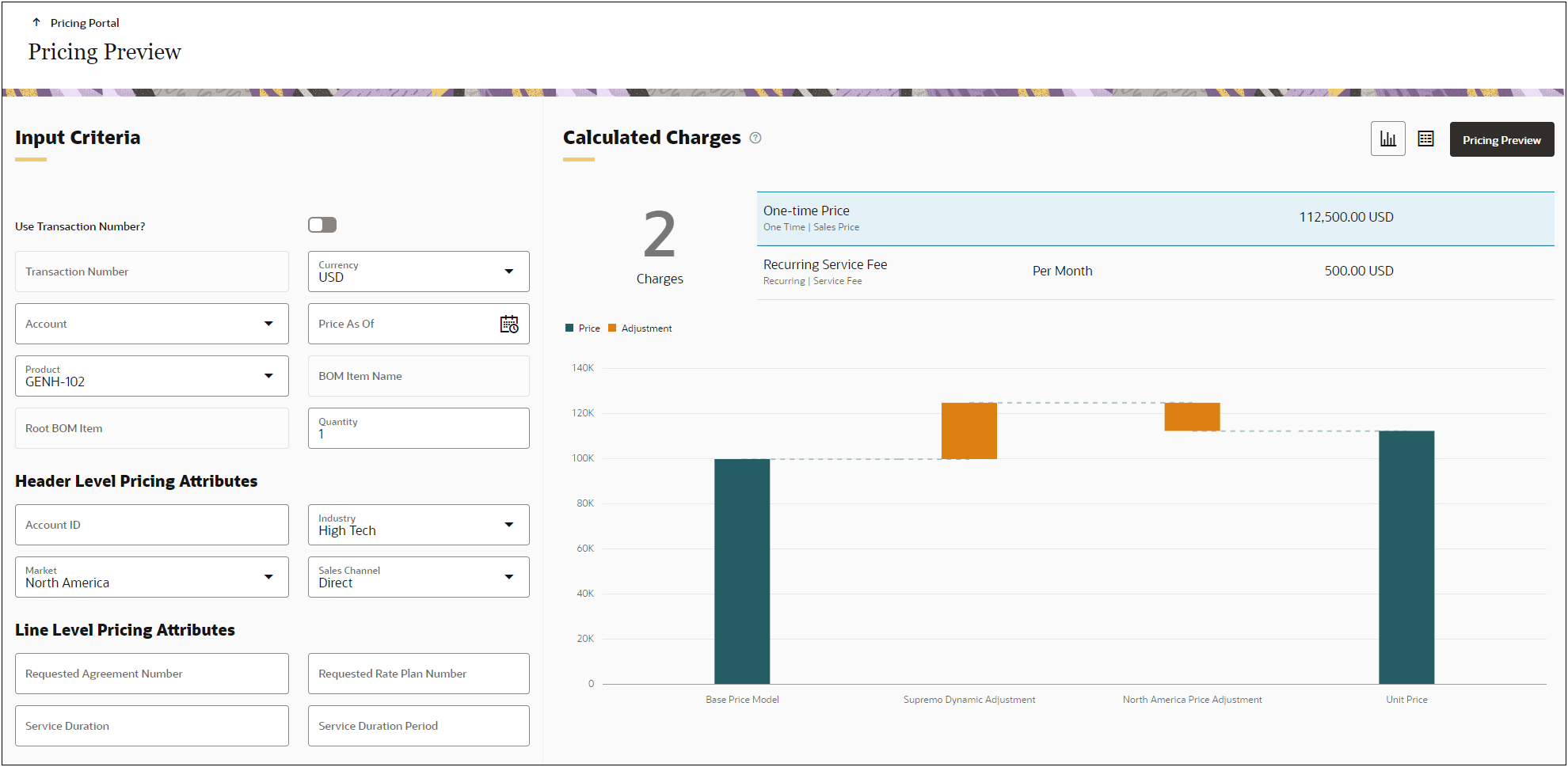Image resolution: width=1568 pixels, height=767 pixels.
Task: Click the Pricing Preview button
Action: (1501, 139)
